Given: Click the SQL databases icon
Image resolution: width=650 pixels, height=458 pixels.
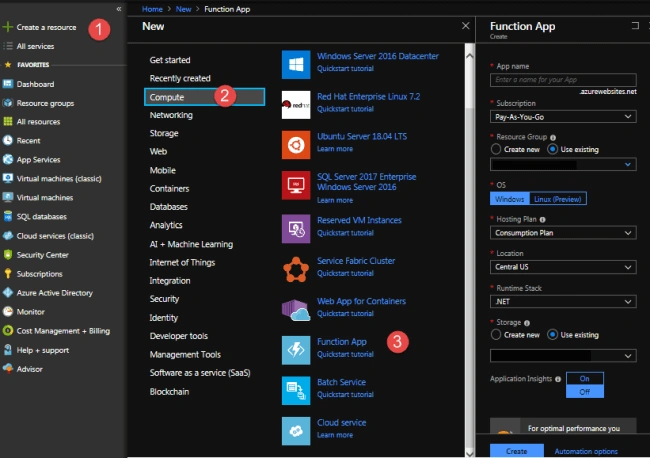Looking at the screenshot, I should [7, 216].
